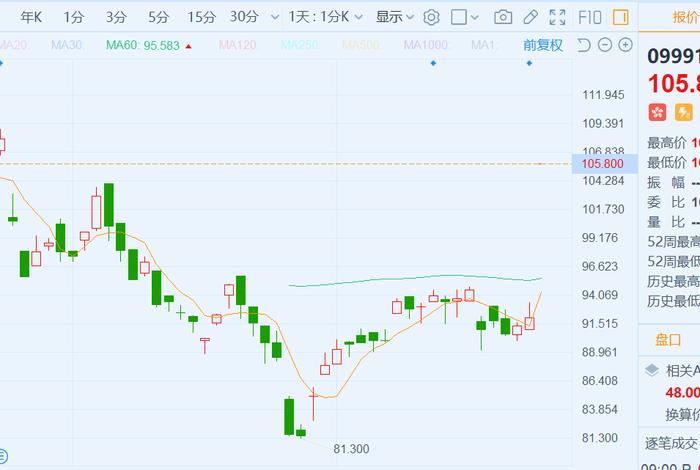Screen dimensions: 700x470
Task: Zoom out chart with minus circle
Action: pyautogui.click(x=605, y=45)
